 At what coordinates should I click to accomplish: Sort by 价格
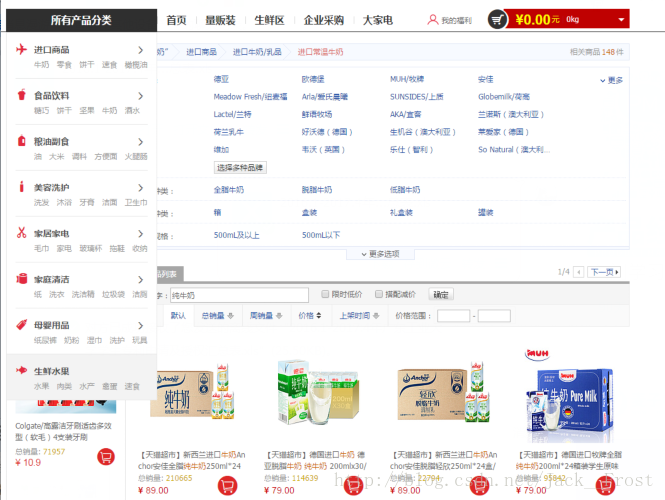(x=310, y=316)
